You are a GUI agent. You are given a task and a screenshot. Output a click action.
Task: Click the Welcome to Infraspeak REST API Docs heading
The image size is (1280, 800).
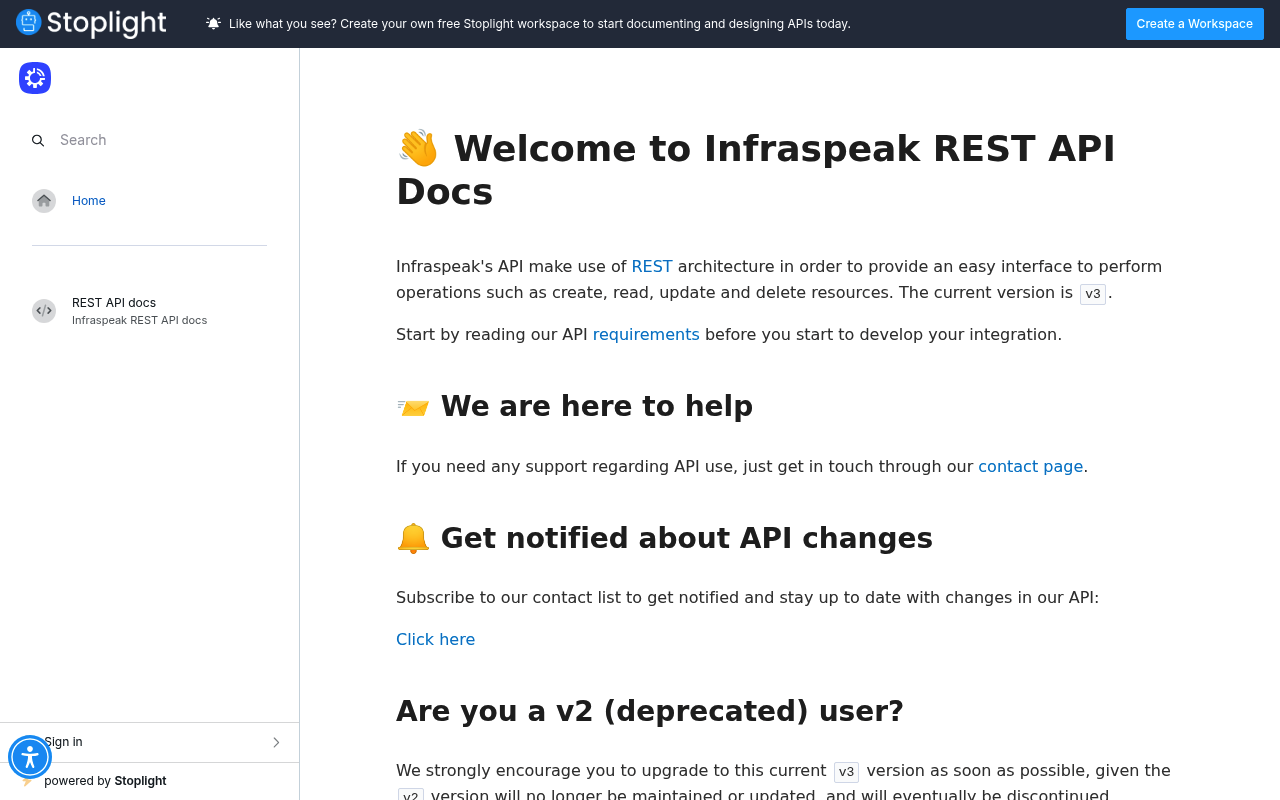[756, 170]
